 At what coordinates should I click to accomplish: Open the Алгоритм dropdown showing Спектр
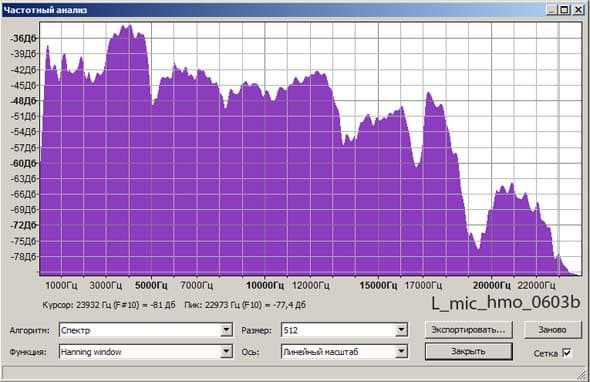[146, 330]
